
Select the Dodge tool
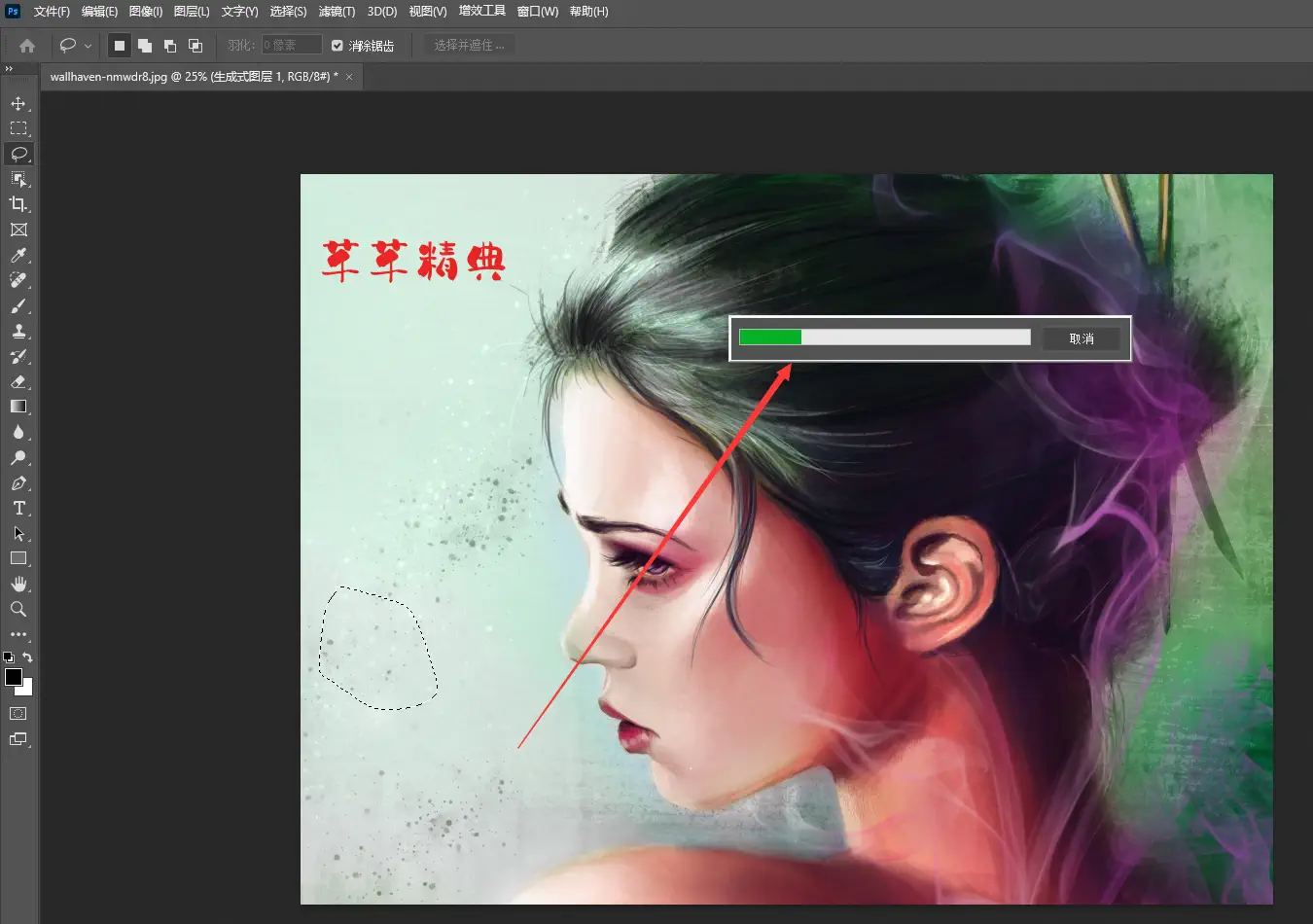point(18,457)
